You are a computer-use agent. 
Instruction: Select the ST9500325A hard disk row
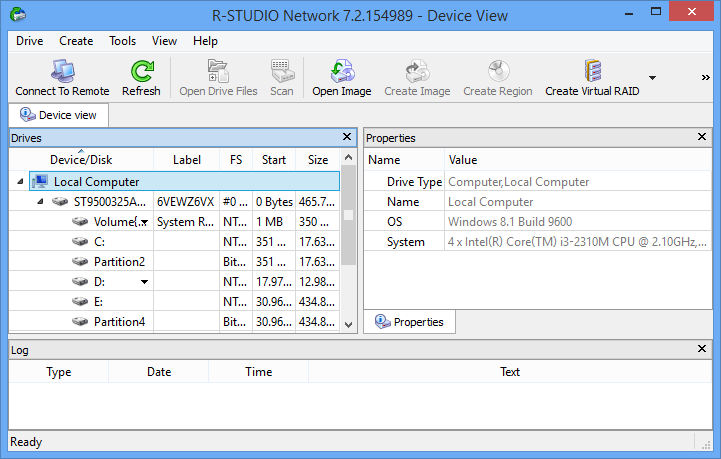coord(174,201)
